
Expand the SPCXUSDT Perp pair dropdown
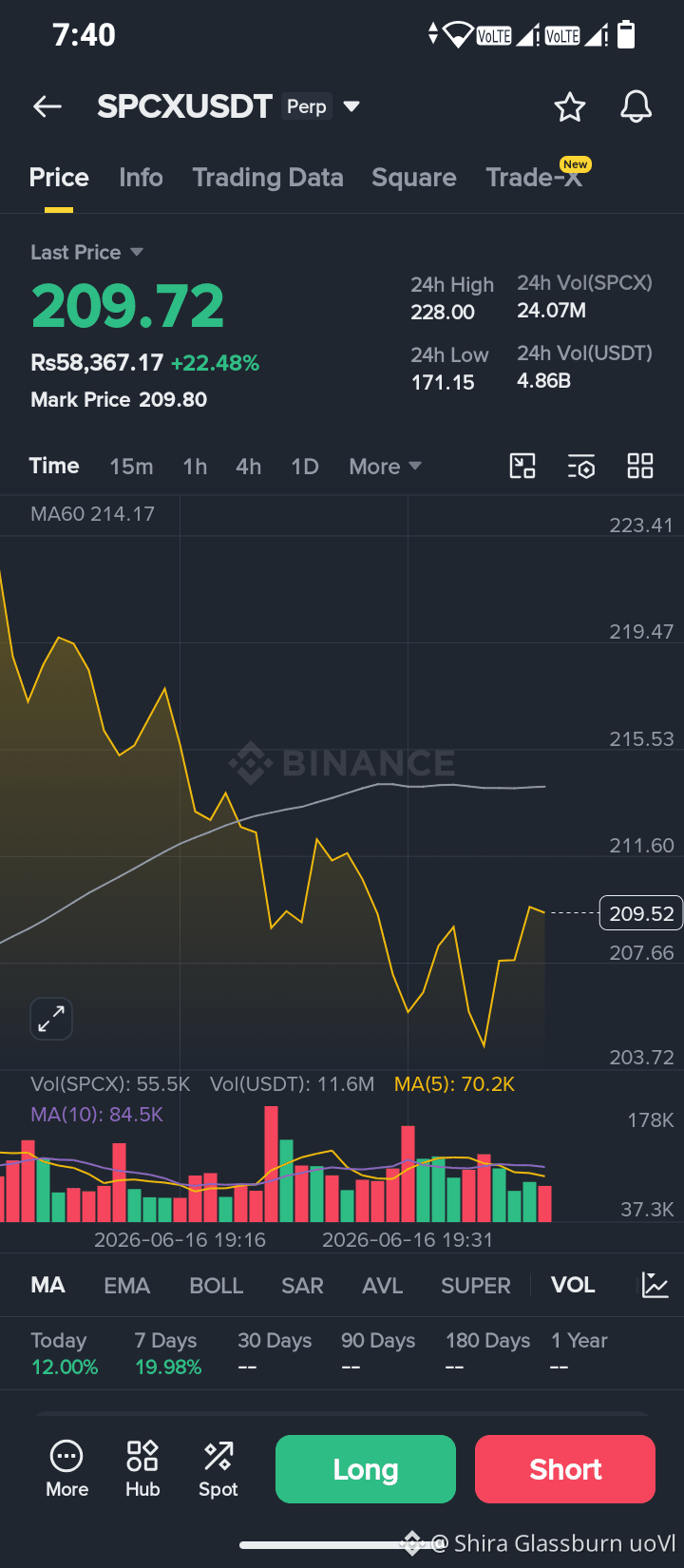pos(351,106)
